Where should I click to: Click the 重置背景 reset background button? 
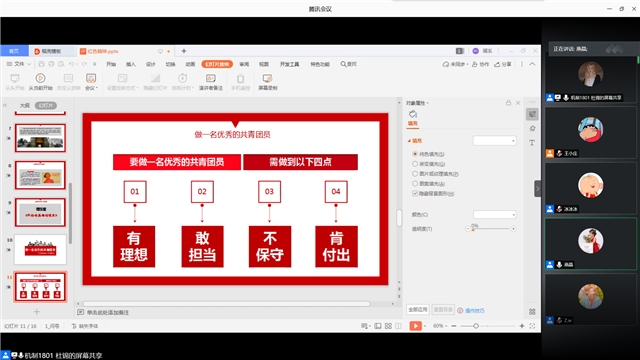pyautogui.click(x=443, y=310)
